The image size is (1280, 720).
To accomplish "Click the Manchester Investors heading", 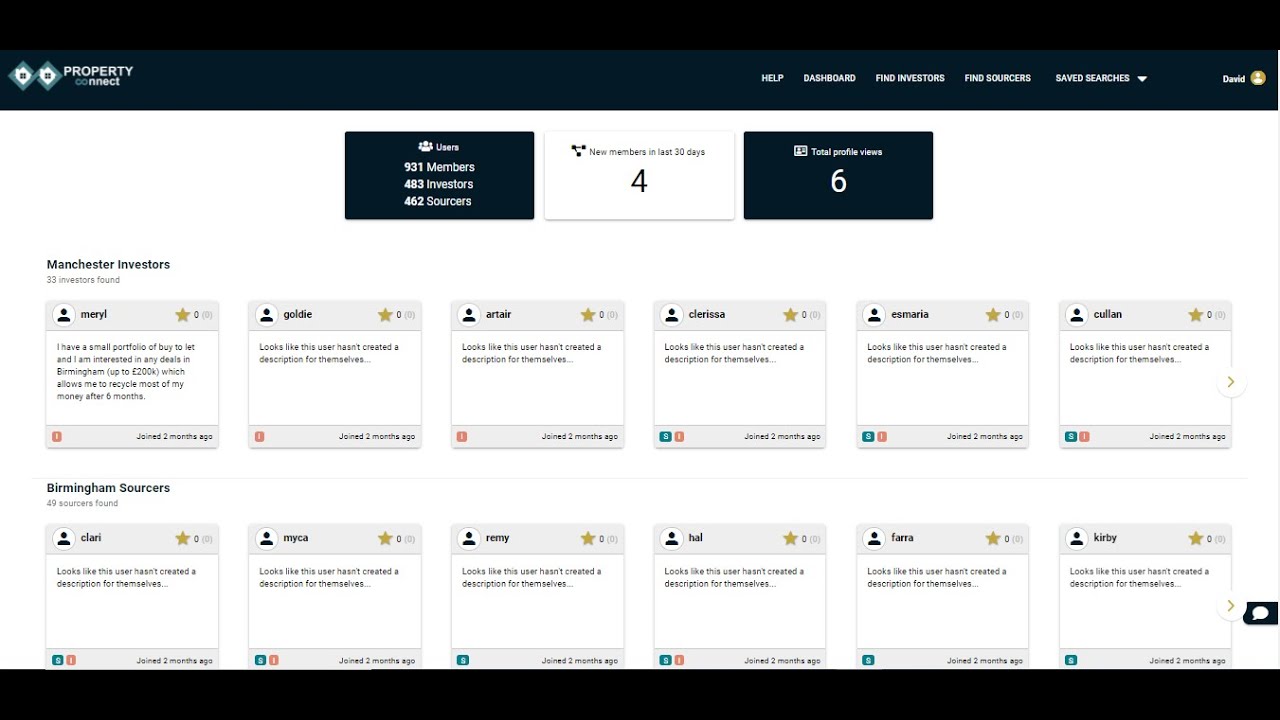I will coord(108,265).
